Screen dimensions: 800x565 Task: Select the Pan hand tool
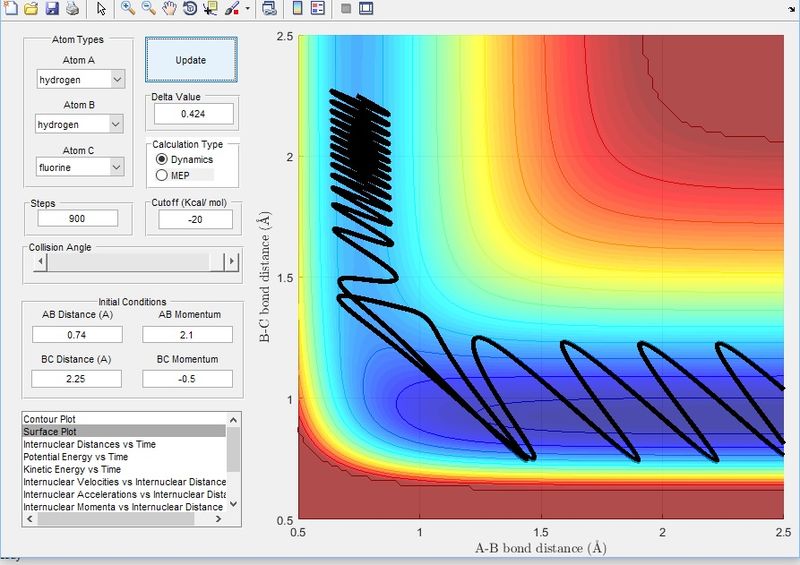[169, 8]
